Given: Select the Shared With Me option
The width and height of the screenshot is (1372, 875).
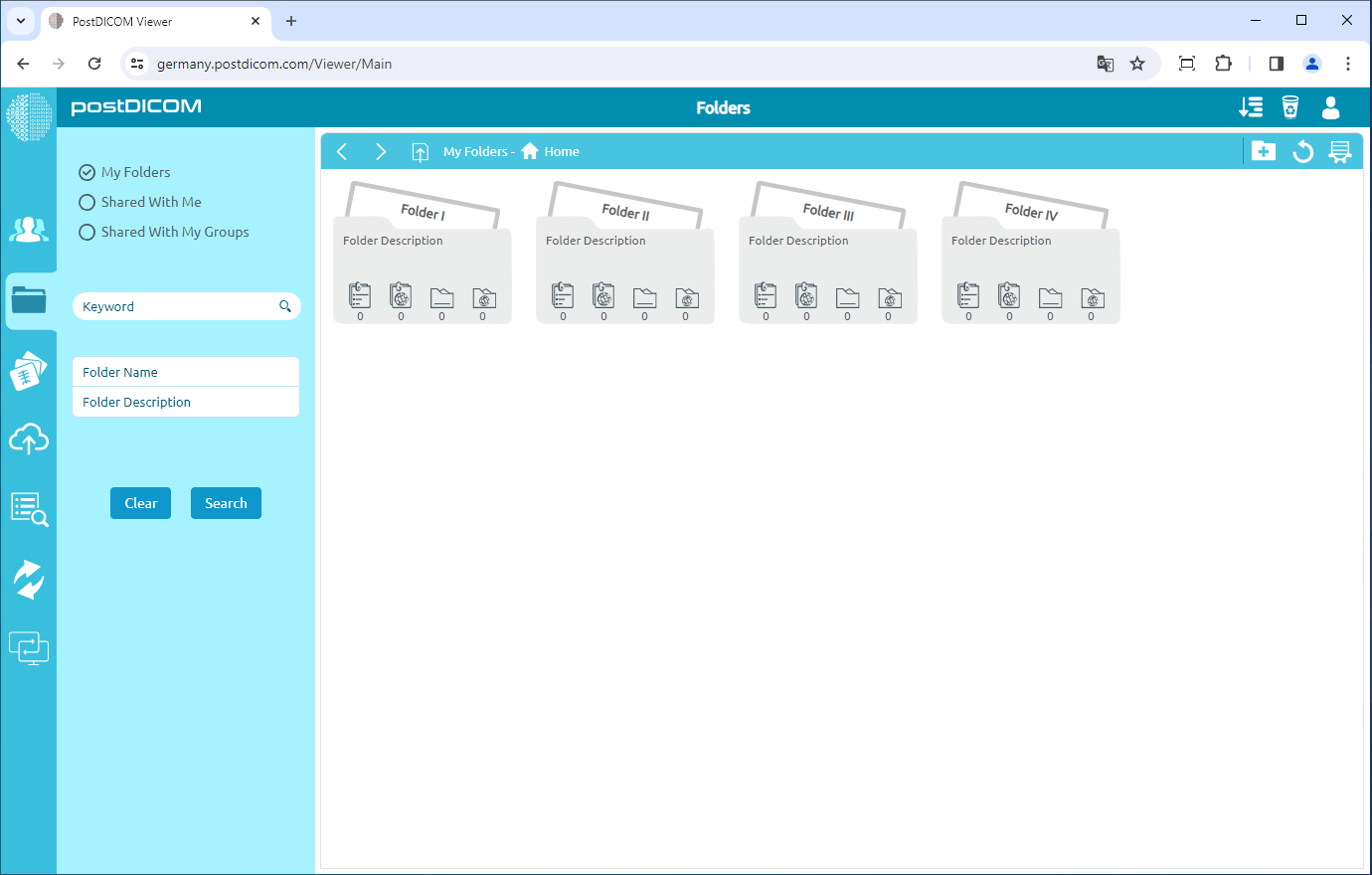Looking at the screenshot, I should [86, 201].
